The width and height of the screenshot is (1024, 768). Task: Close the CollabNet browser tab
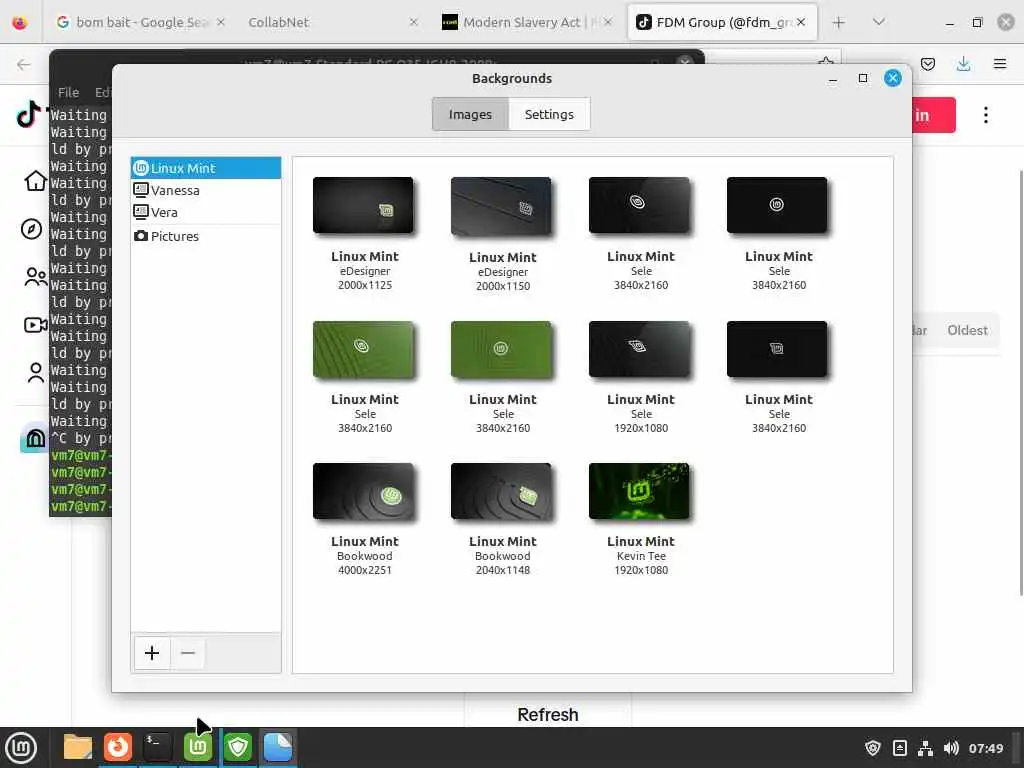[413, 22]
